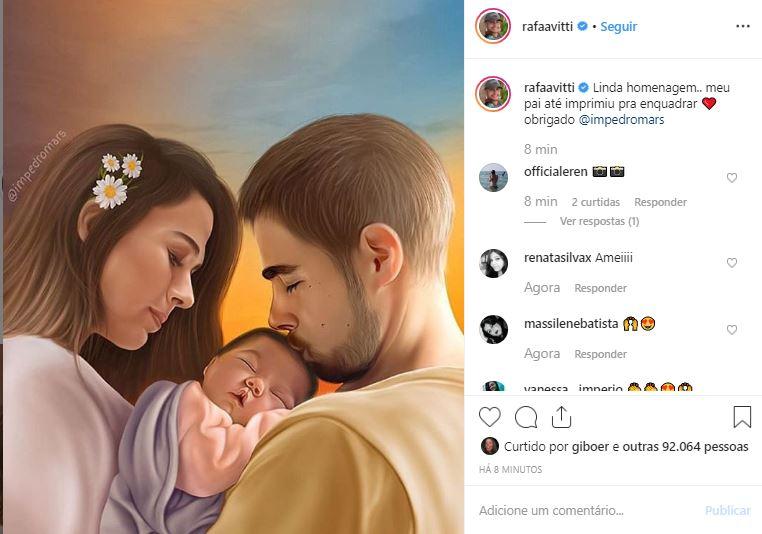Reply to renatasilvax comment via Responder
This screenshot has height=534, width=762.
[600, 288]
